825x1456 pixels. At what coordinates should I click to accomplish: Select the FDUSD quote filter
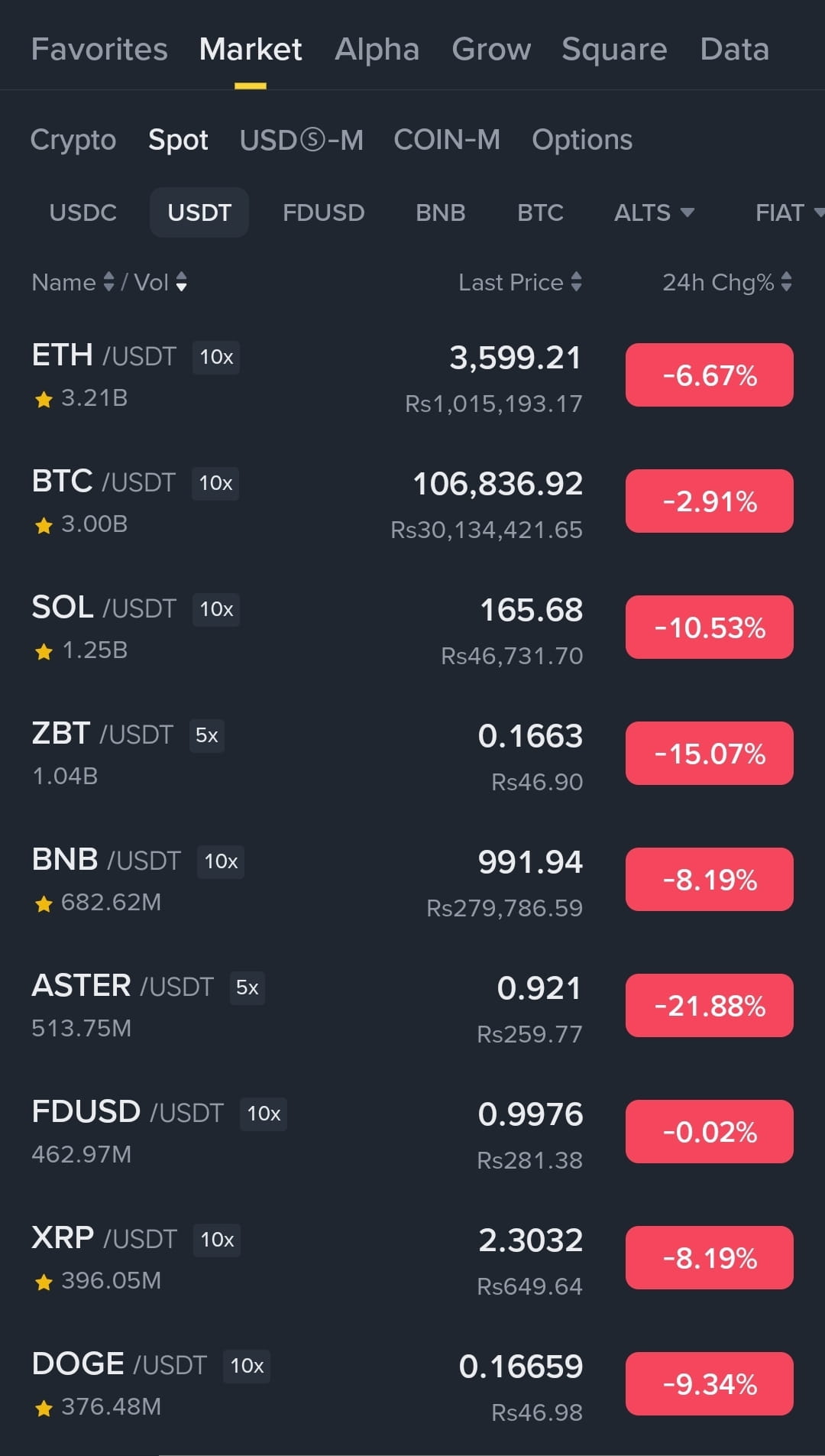[324, 212]
